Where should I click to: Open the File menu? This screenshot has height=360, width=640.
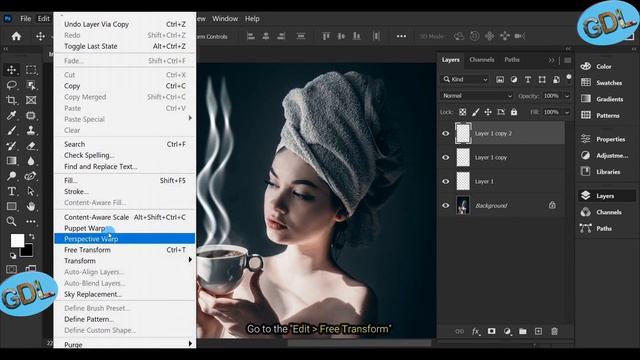[x=26, y=19]
